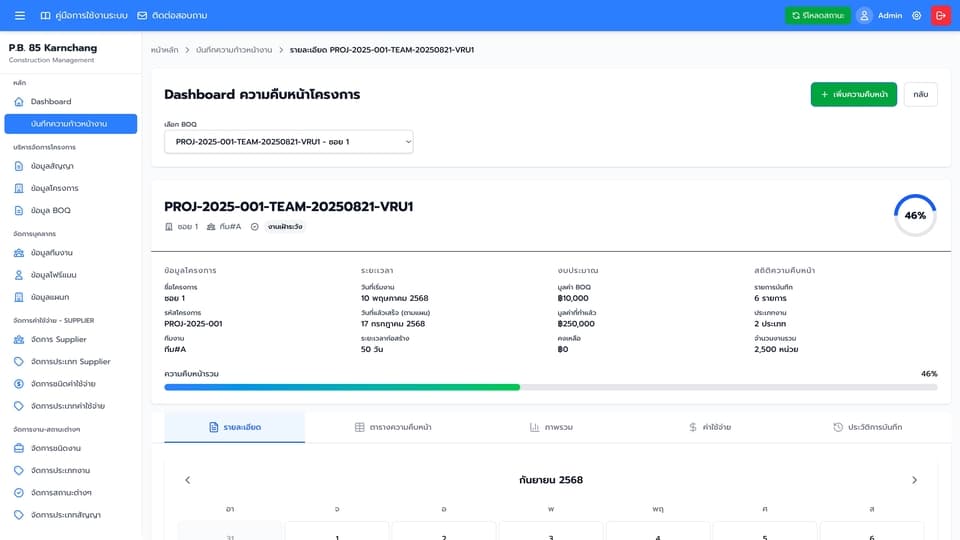The width and height of the screenshot is (960, 540).
Task: Click the 10 พฤษภาคม 2568 start date
Action: click(394, 298)
